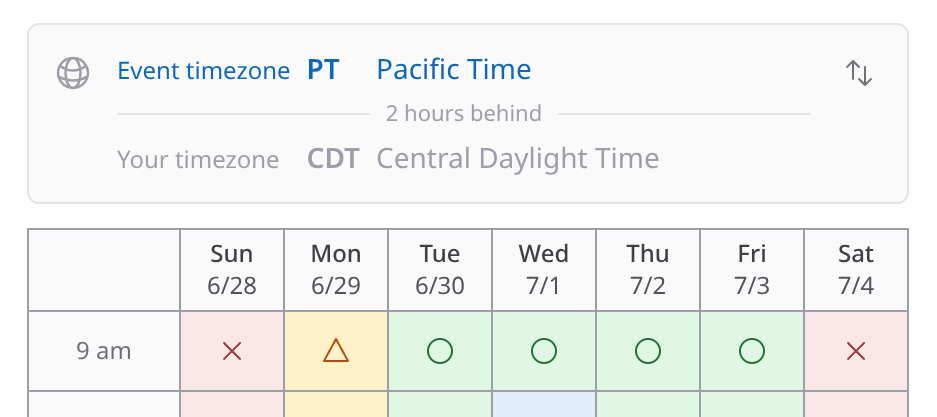Click the Wed 7/1 column header
The width and height of the screenshot is (937, 417).
pyautogui.click(x=544, y=270)
